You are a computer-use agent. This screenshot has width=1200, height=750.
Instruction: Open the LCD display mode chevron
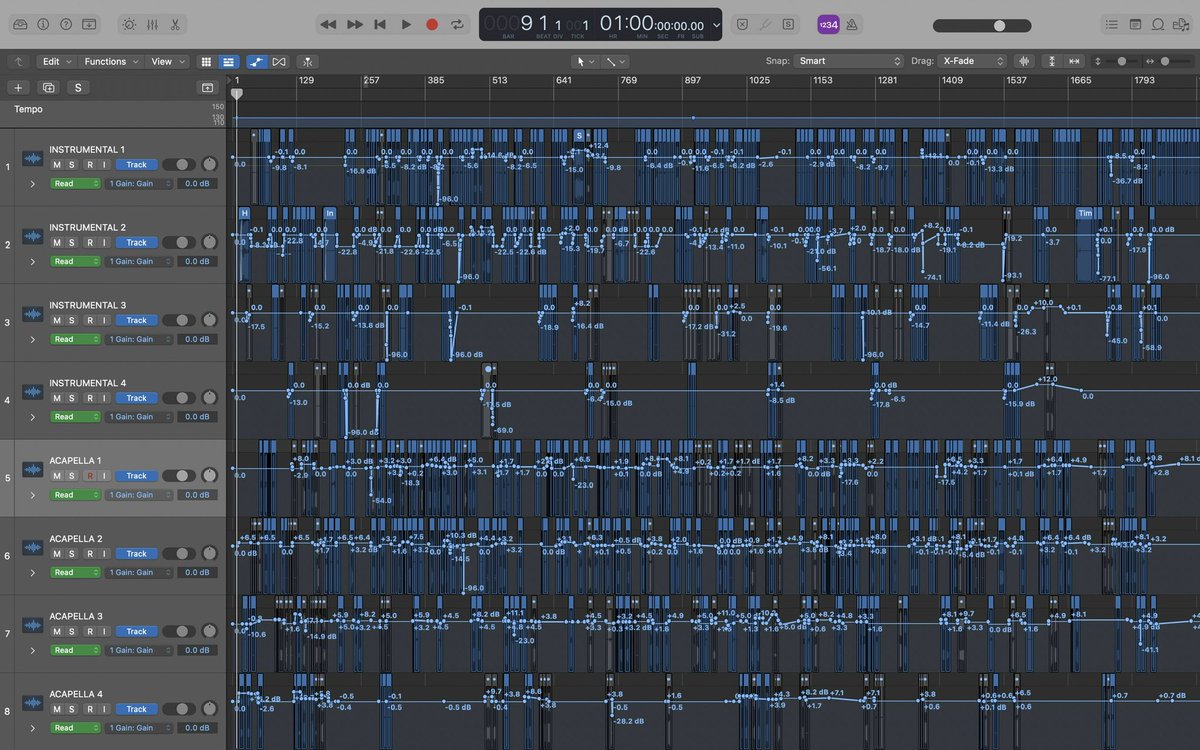tap(716, 25)
